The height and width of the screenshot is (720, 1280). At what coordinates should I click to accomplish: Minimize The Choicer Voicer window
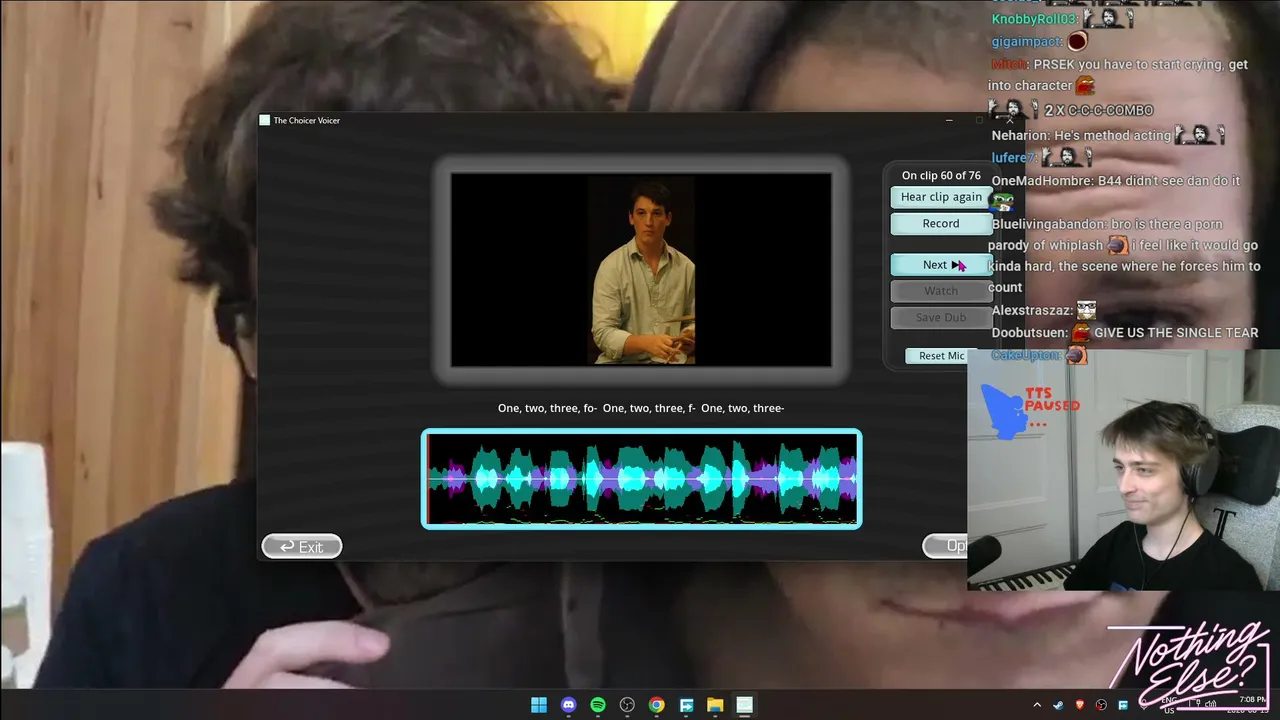click(948, 120)
